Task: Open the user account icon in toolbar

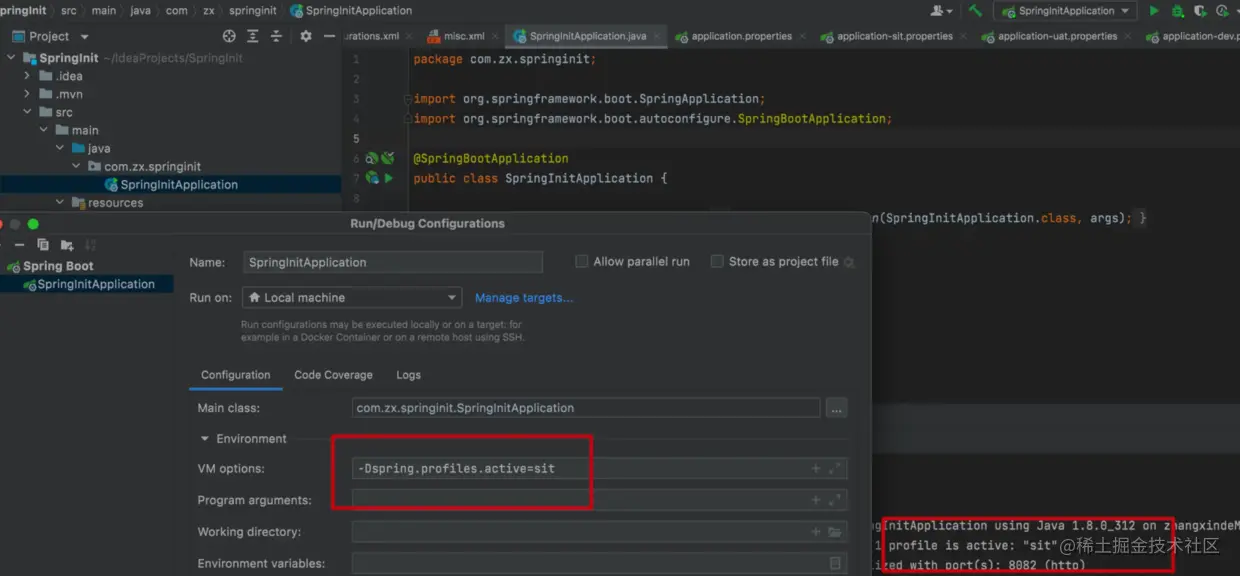Action: (x=940, y=11)
